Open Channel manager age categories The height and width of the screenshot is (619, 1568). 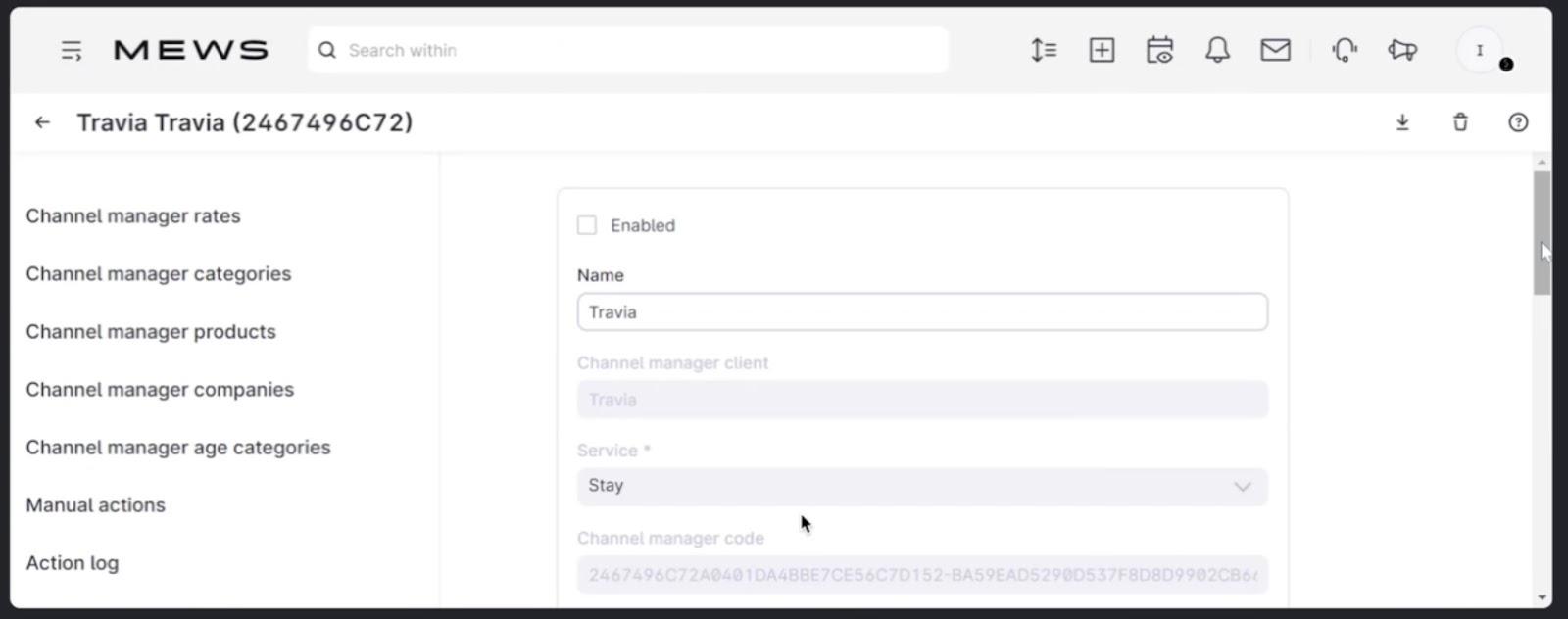[178, 448]
